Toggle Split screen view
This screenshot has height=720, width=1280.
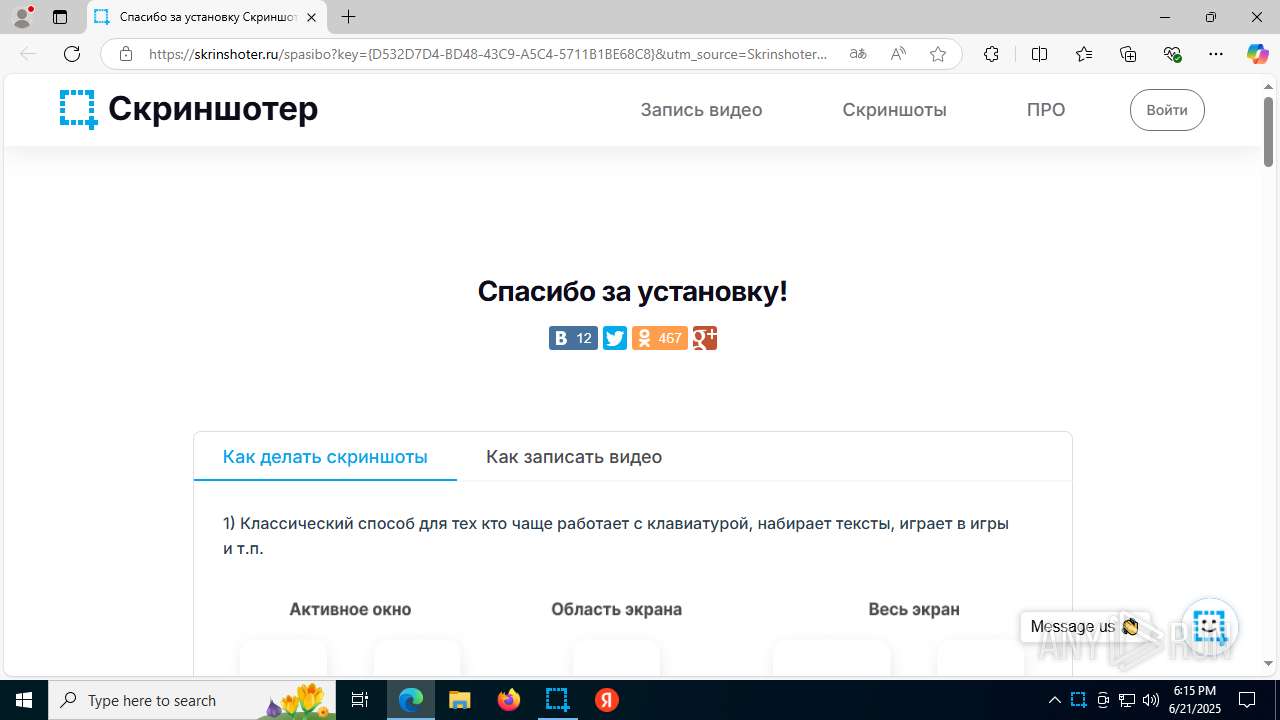1039,54
